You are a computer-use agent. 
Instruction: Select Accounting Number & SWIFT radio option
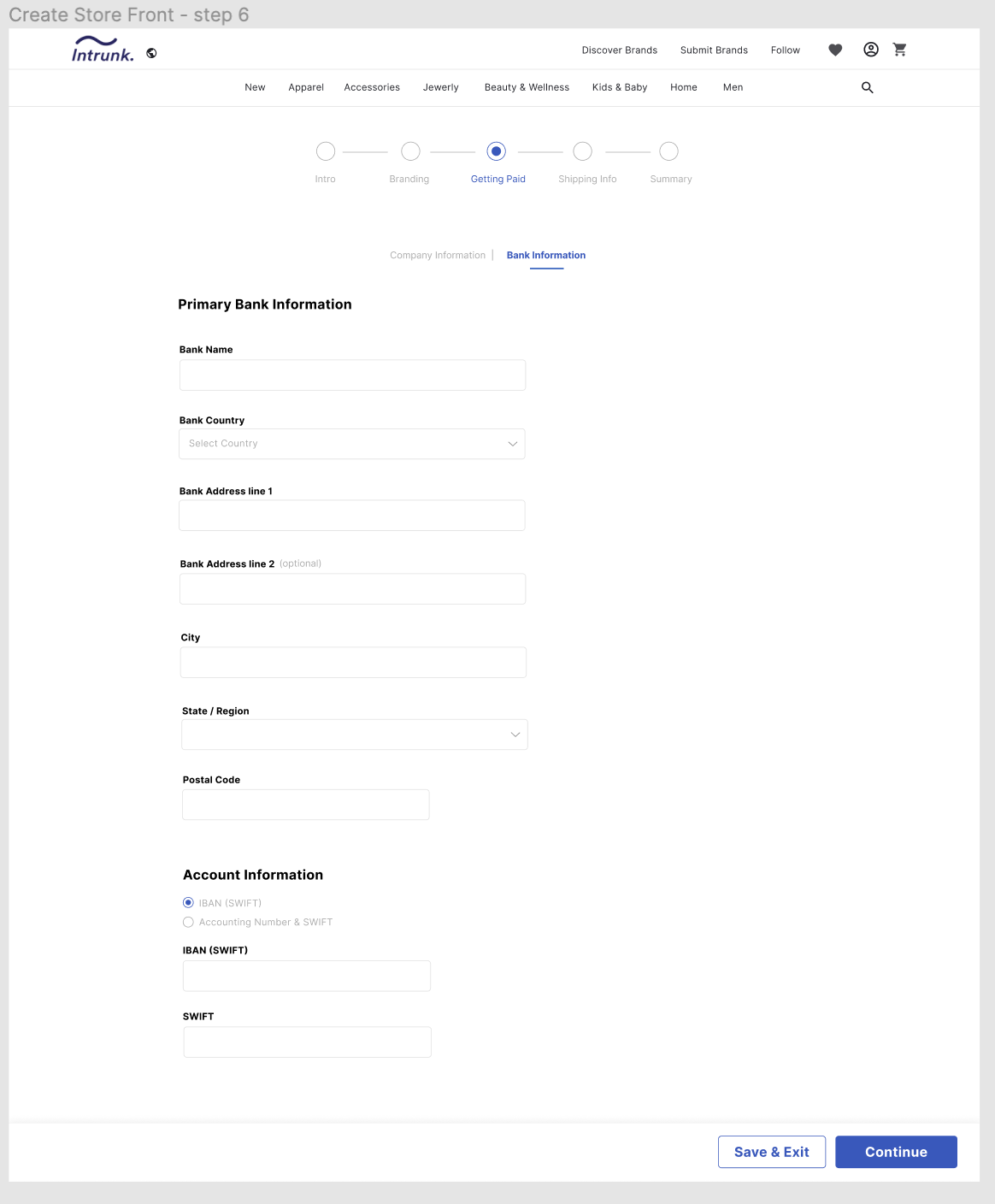(x=189, y=922)
